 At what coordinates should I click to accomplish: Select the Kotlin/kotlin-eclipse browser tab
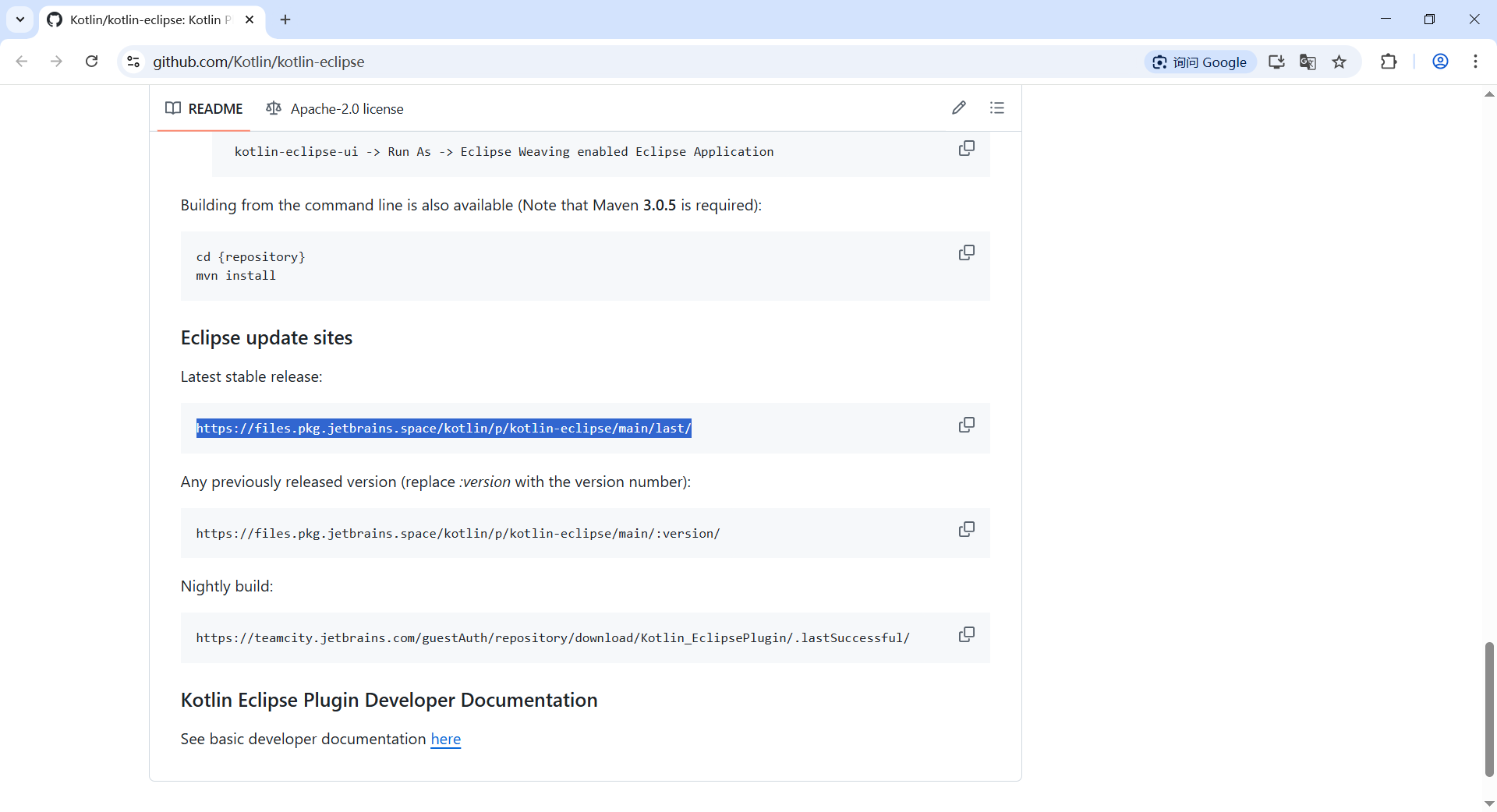click(x=152, y=19)
